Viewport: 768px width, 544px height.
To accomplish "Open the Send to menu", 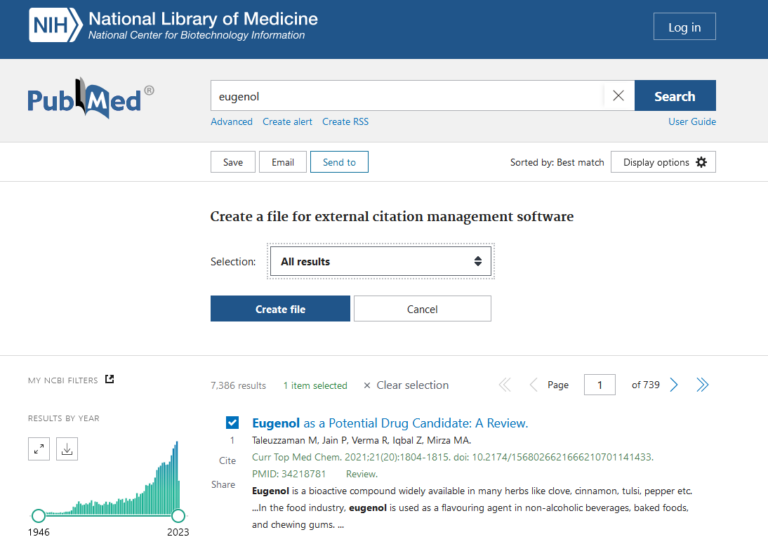I will coord(339,162).
